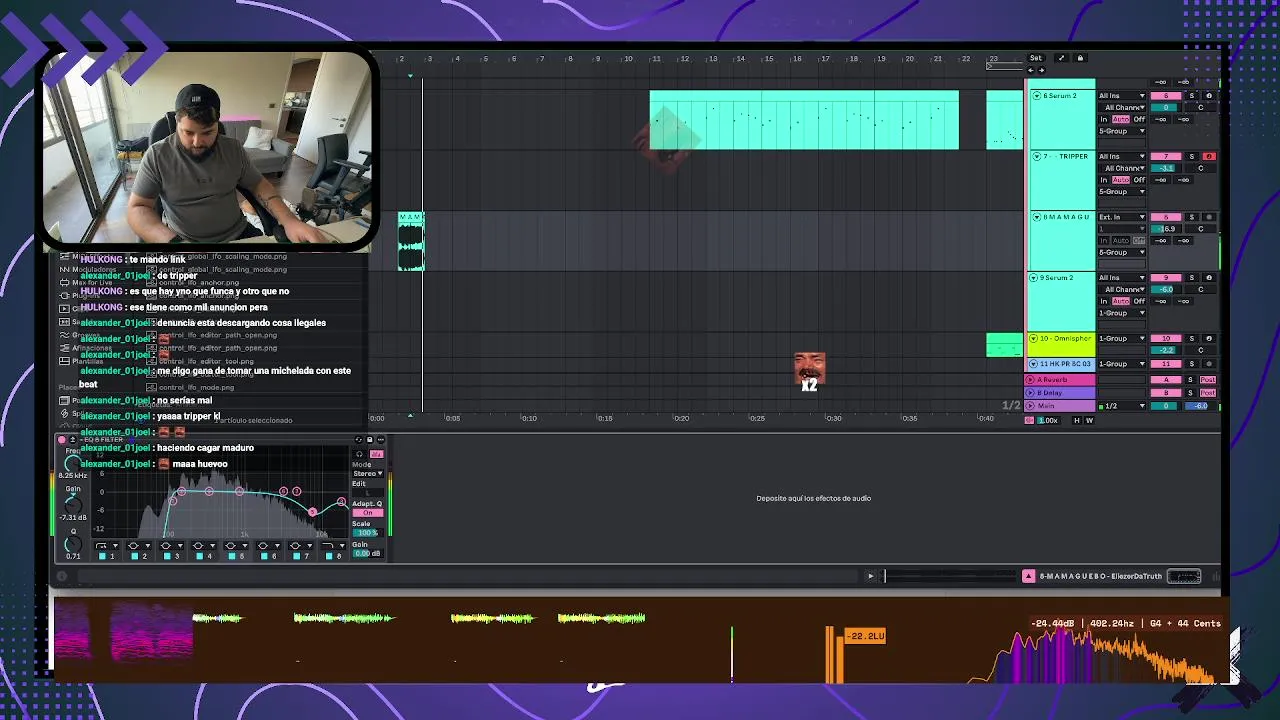Image resolution: width=1280 pixels, height=720 pixels.
Task: Click the 1.00x zoom value field
Action: click(x=1048, y=420)
